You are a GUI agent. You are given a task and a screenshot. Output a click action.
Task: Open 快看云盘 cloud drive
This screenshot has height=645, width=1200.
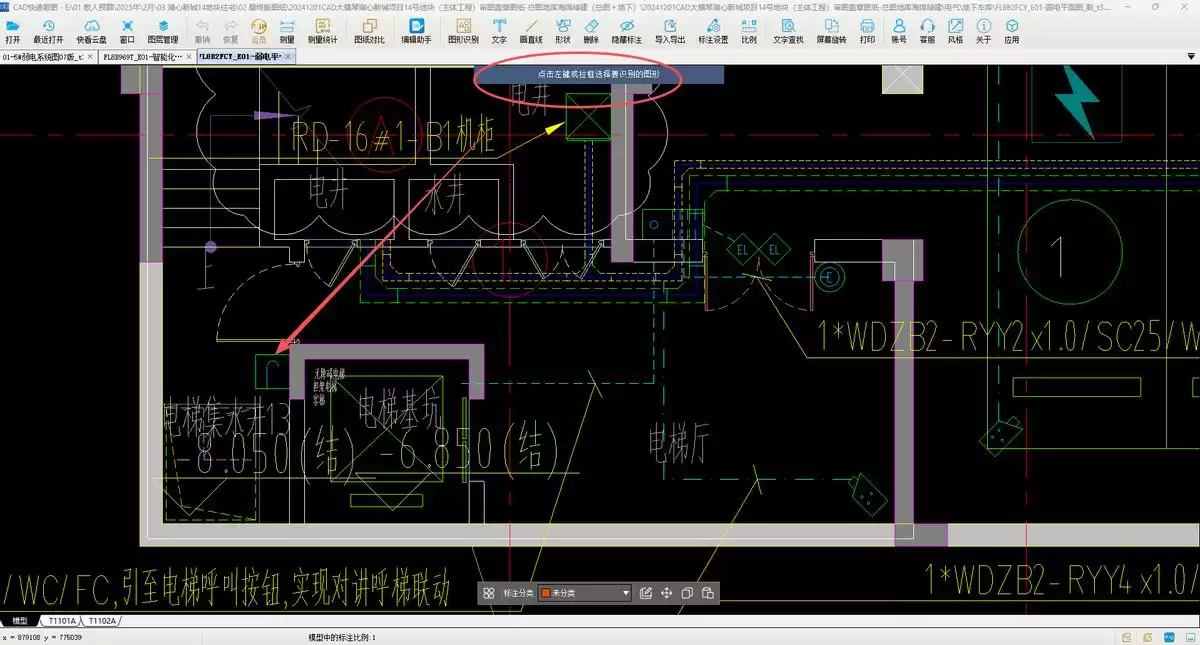(x=92, y=31)
